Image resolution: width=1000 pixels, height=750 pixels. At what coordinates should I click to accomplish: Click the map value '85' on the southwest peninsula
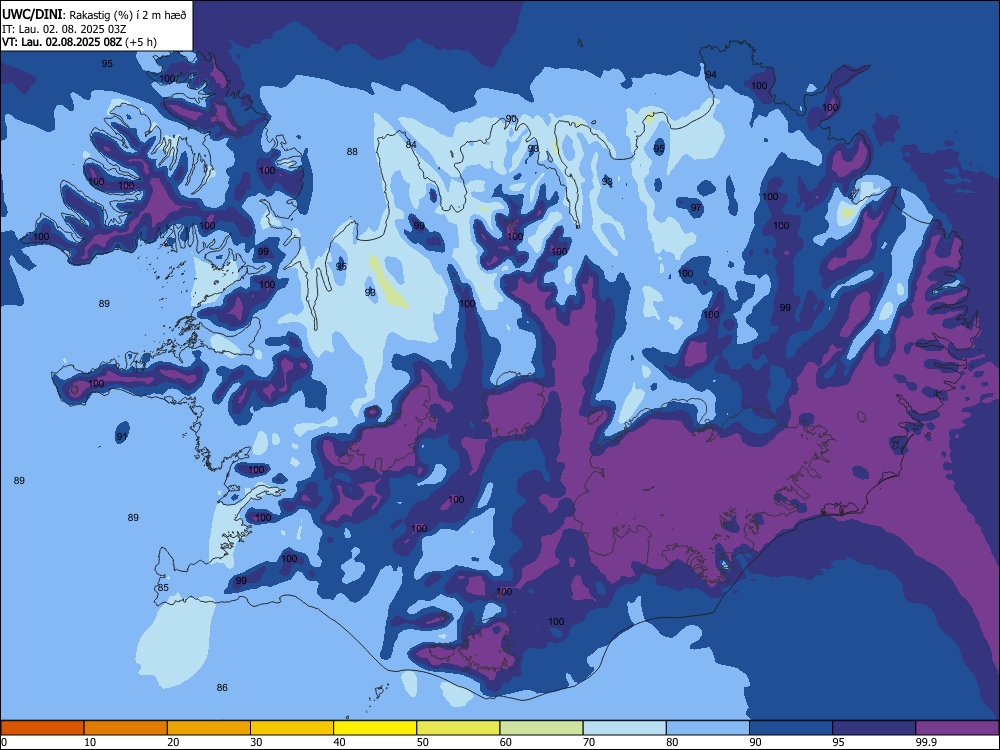pos(163,587)
